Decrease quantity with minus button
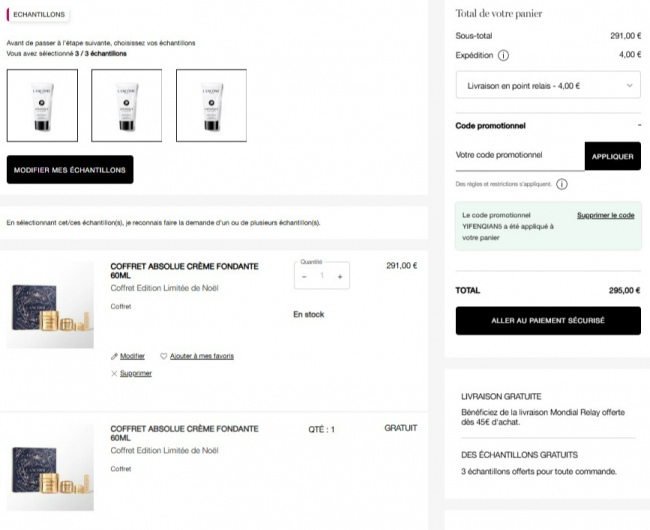This screenshot has width=650, height=530. point(304,276)
